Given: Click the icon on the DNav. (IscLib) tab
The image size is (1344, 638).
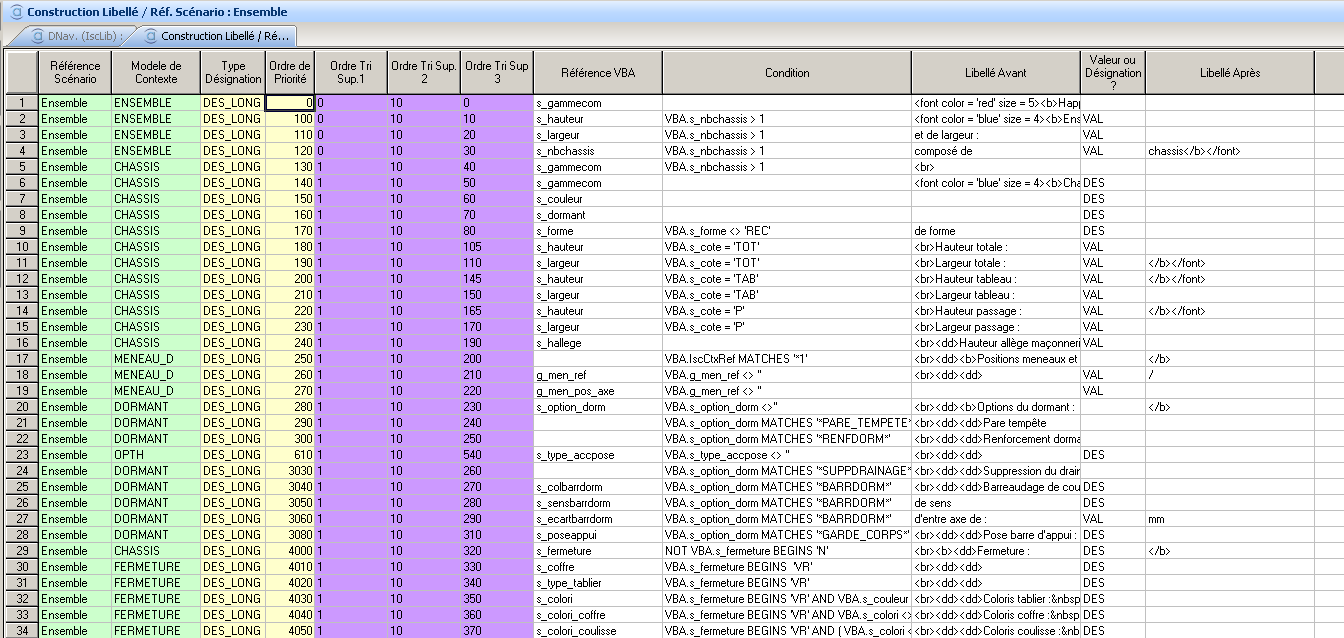Looking at the screenshot, I should click(38, 36).
